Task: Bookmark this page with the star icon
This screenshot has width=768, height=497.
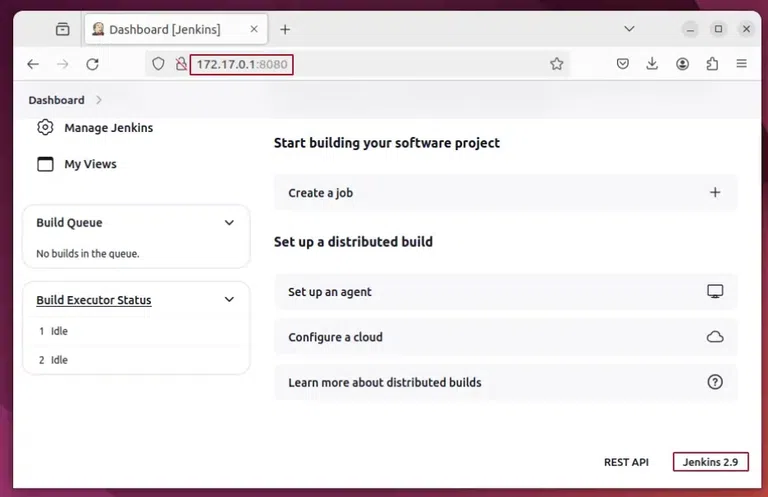Action: 557,64
